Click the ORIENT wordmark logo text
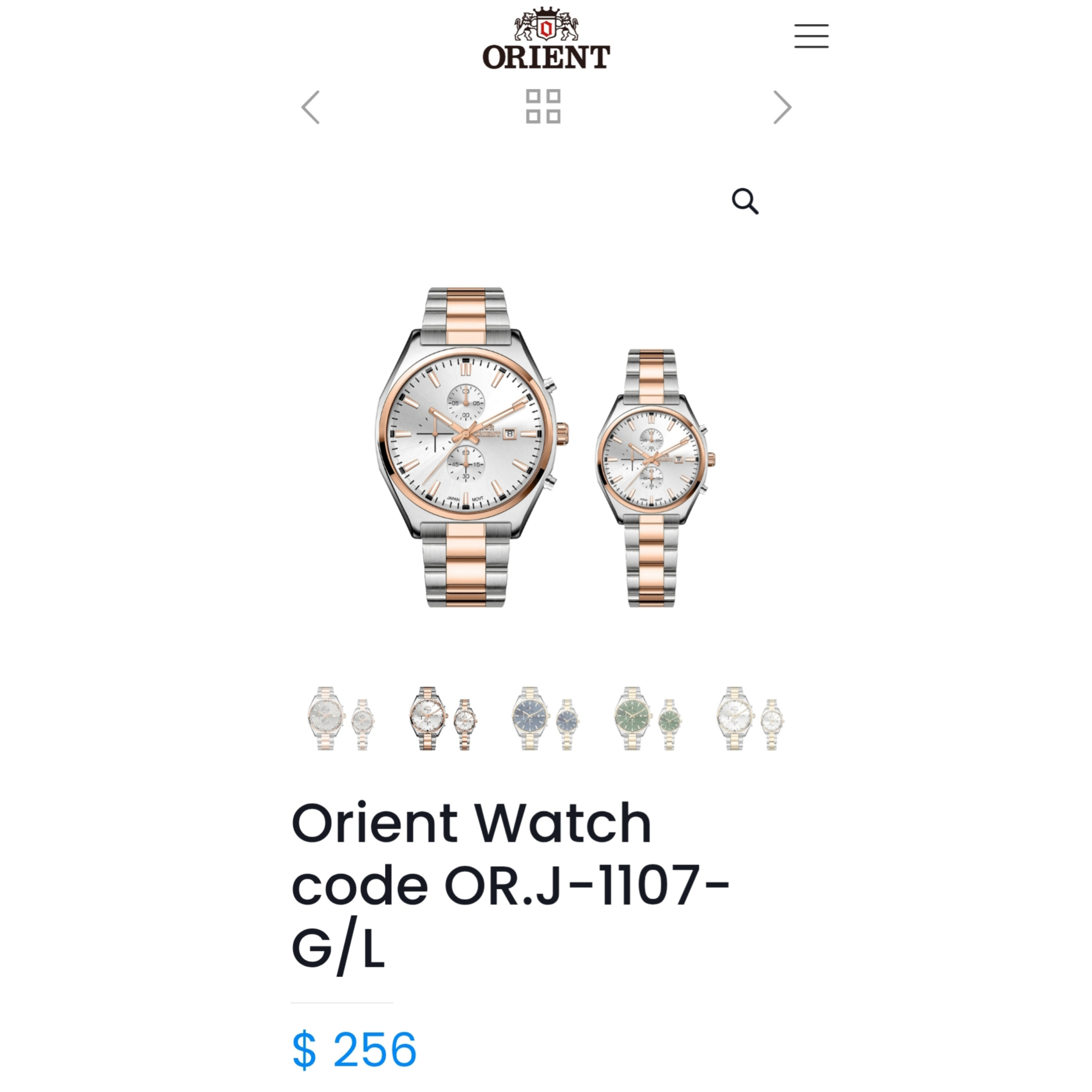 [546, 57]
